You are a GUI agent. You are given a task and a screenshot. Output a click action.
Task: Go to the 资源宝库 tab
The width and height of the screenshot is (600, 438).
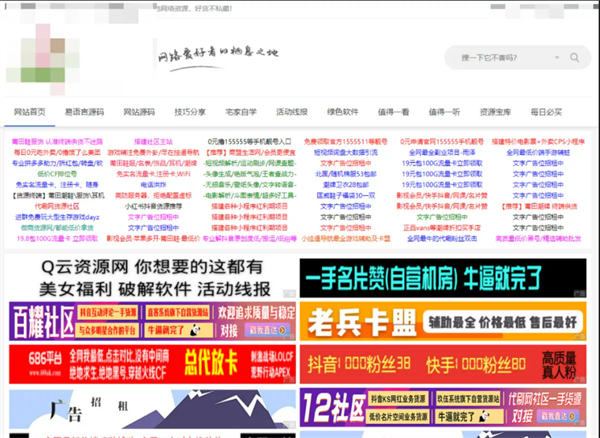[495, 111]
